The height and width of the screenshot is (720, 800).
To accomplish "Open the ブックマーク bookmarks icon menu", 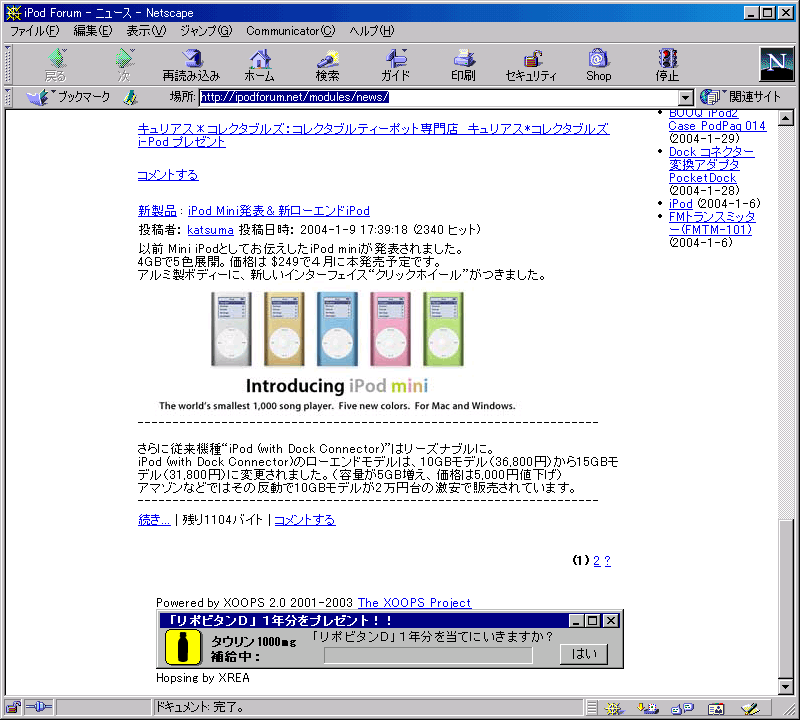I will tap(68, 96).
